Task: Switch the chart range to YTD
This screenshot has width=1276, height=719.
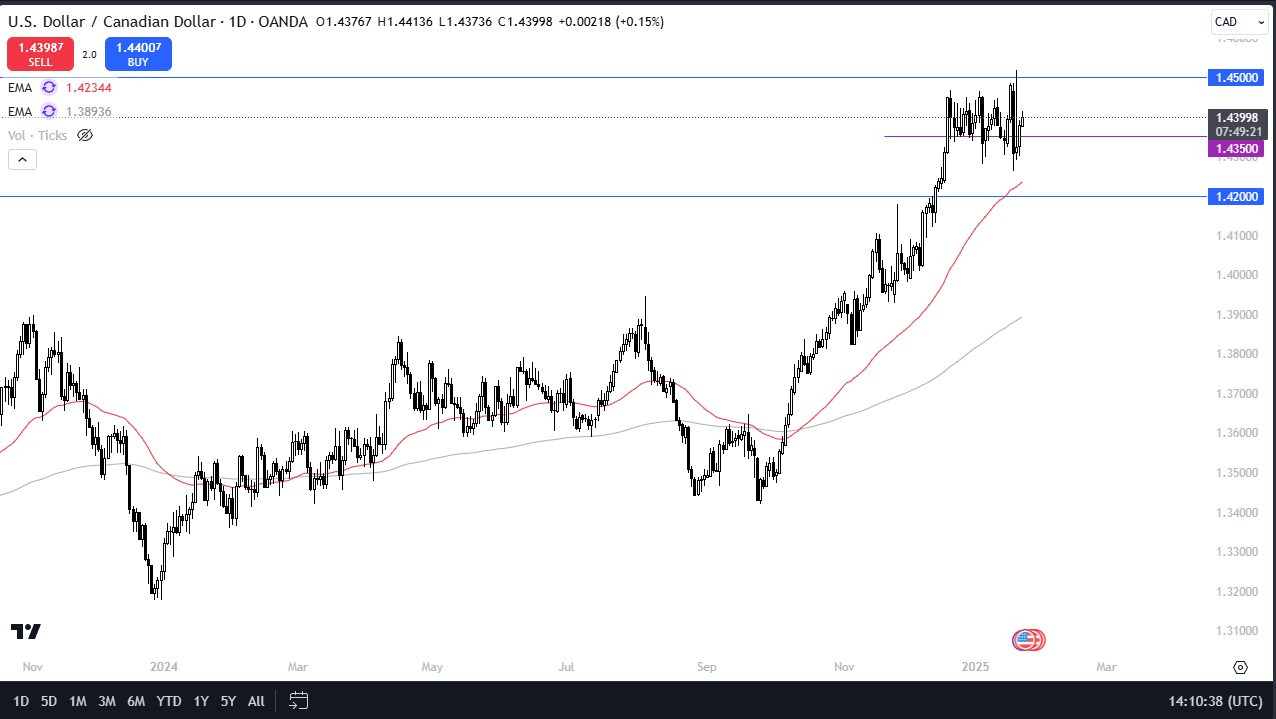Action: click(x=168, y=701)
